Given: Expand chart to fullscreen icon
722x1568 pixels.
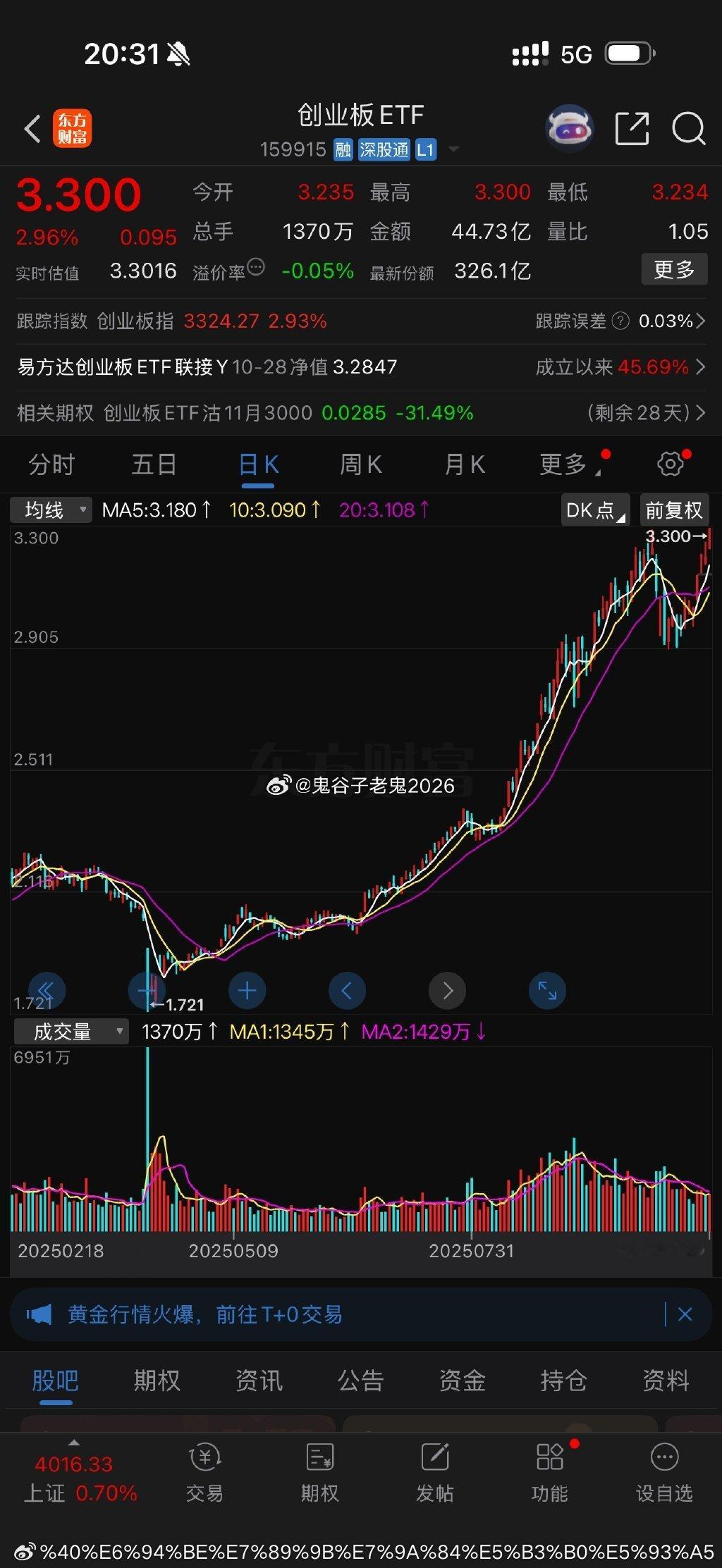Looking at the screenshot, I should (547, 990).
